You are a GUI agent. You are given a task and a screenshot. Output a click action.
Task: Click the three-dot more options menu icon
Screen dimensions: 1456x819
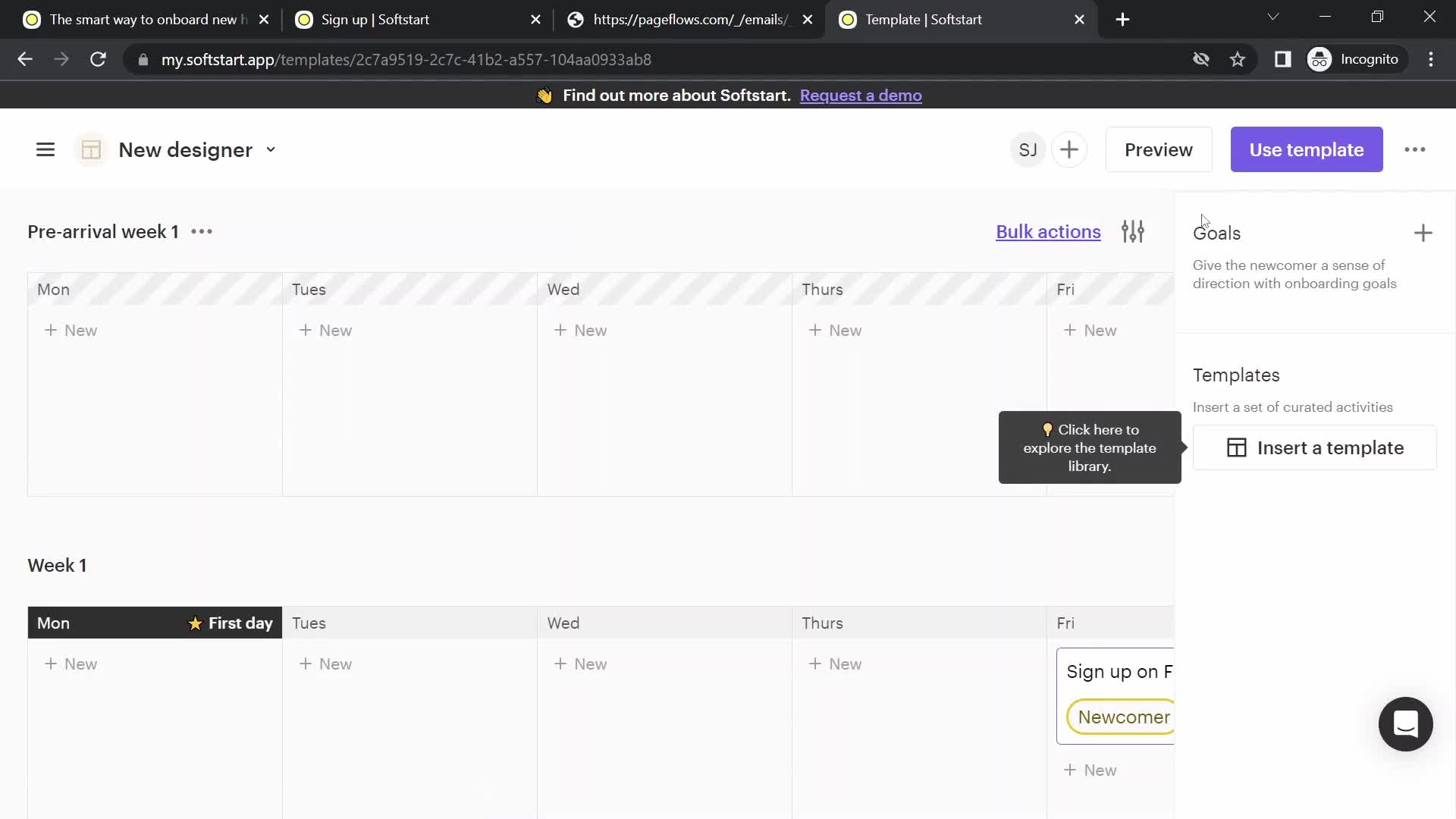coord(1416,149)
